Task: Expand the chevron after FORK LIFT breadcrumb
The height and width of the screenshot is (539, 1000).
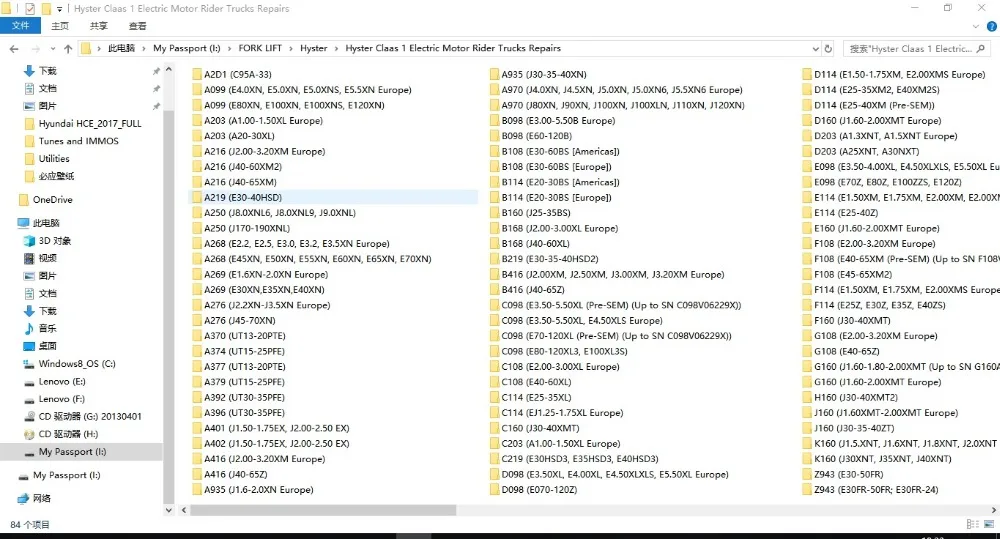Action: (291, 48)
